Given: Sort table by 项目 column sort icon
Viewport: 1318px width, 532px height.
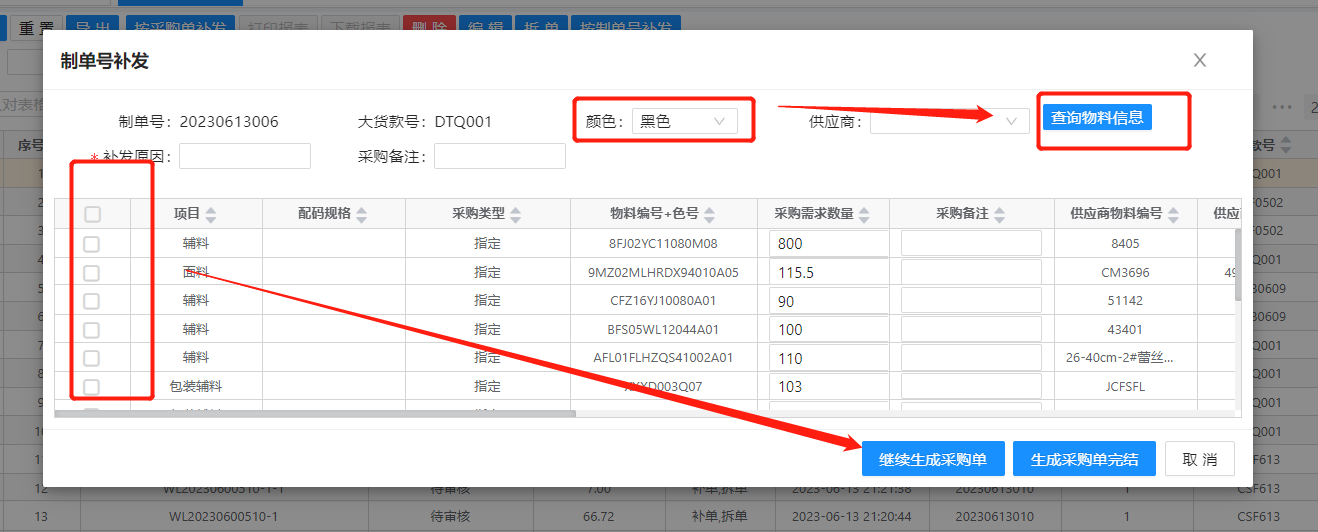Looking at the screenshot, I should pos(211,214).
